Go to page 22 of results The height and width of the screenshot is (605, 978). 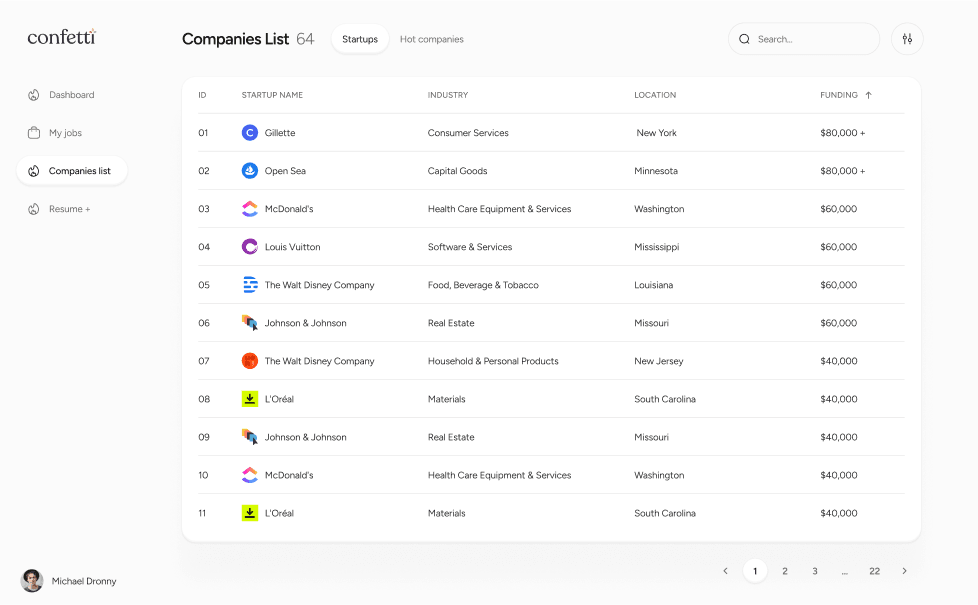click(874, 570)
